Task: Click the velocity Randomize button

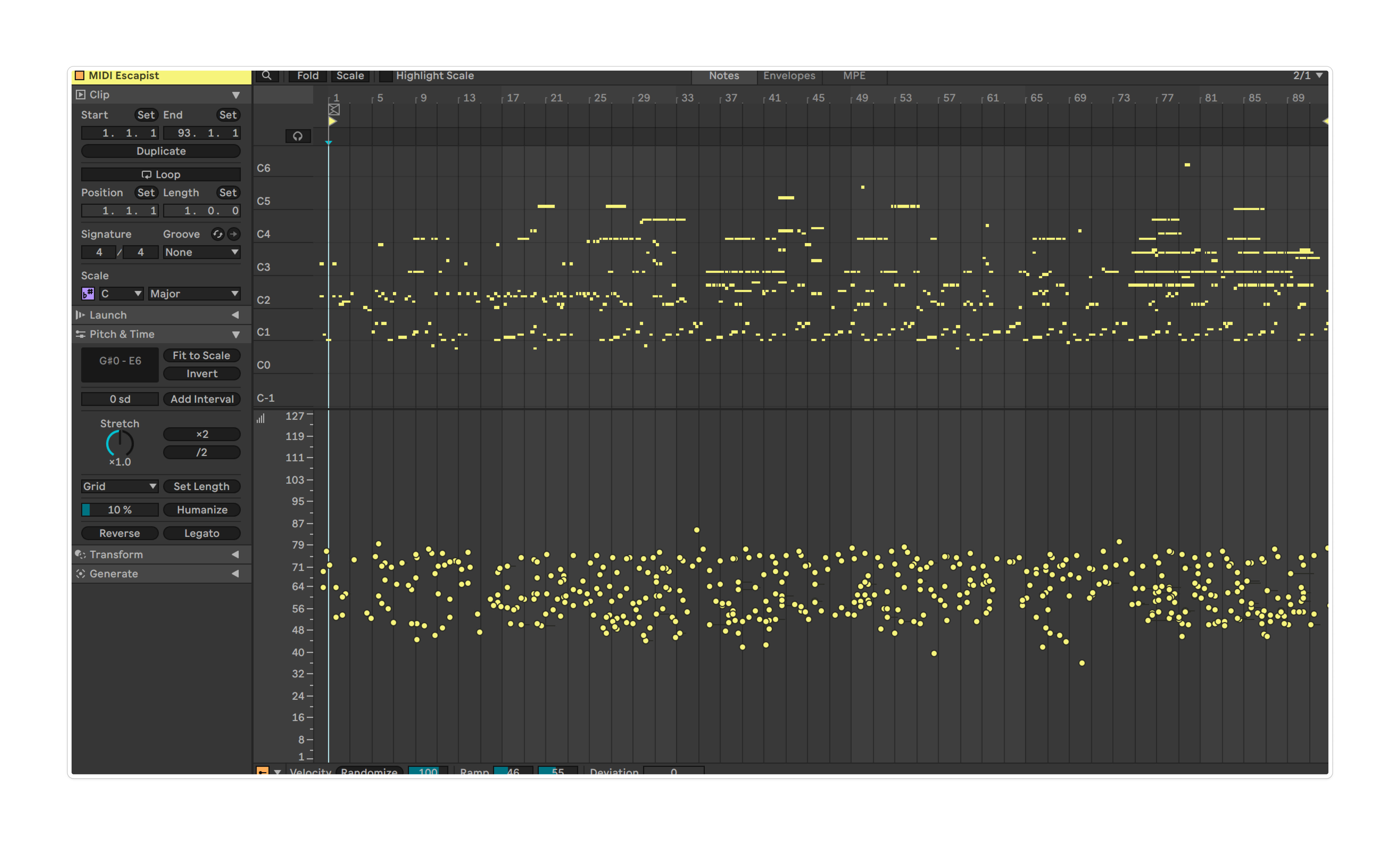Action: point(369,771)
